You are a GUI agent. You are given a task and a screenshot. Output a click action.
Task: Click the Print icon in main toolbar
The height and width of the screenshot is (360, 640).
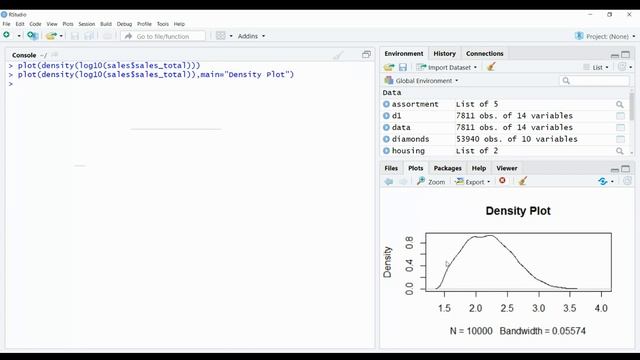pyautogui.click(x=107, y=36)
